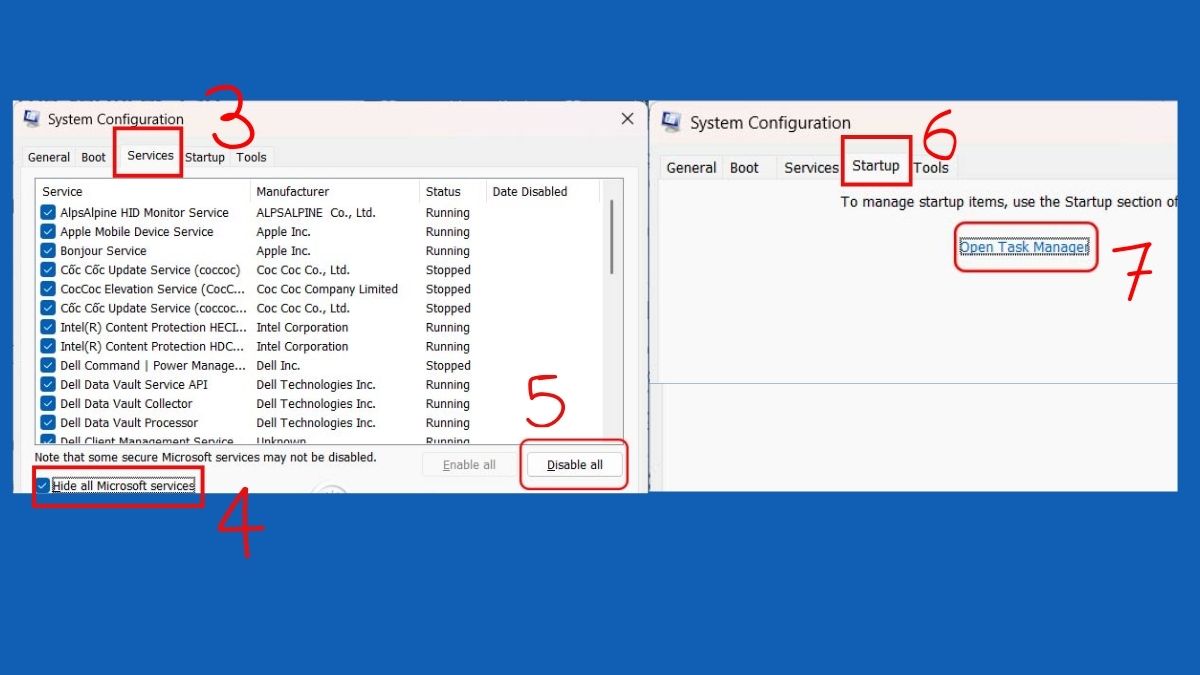Open the Tools tab in right window

931,167
